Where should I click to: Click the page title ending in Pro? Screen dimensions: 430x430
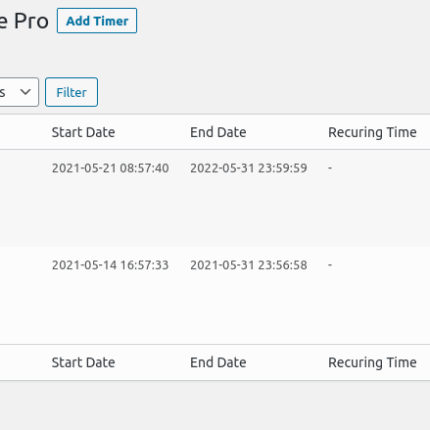pos(24,21)
